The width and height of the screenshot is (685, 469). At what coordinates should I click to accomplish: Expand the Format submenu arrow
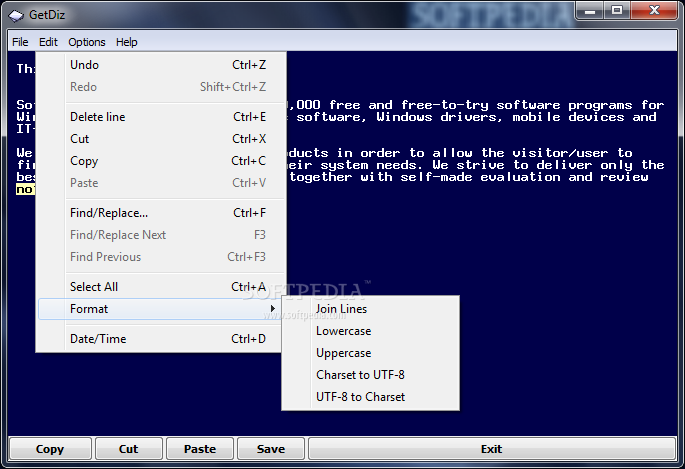(273, 309)
